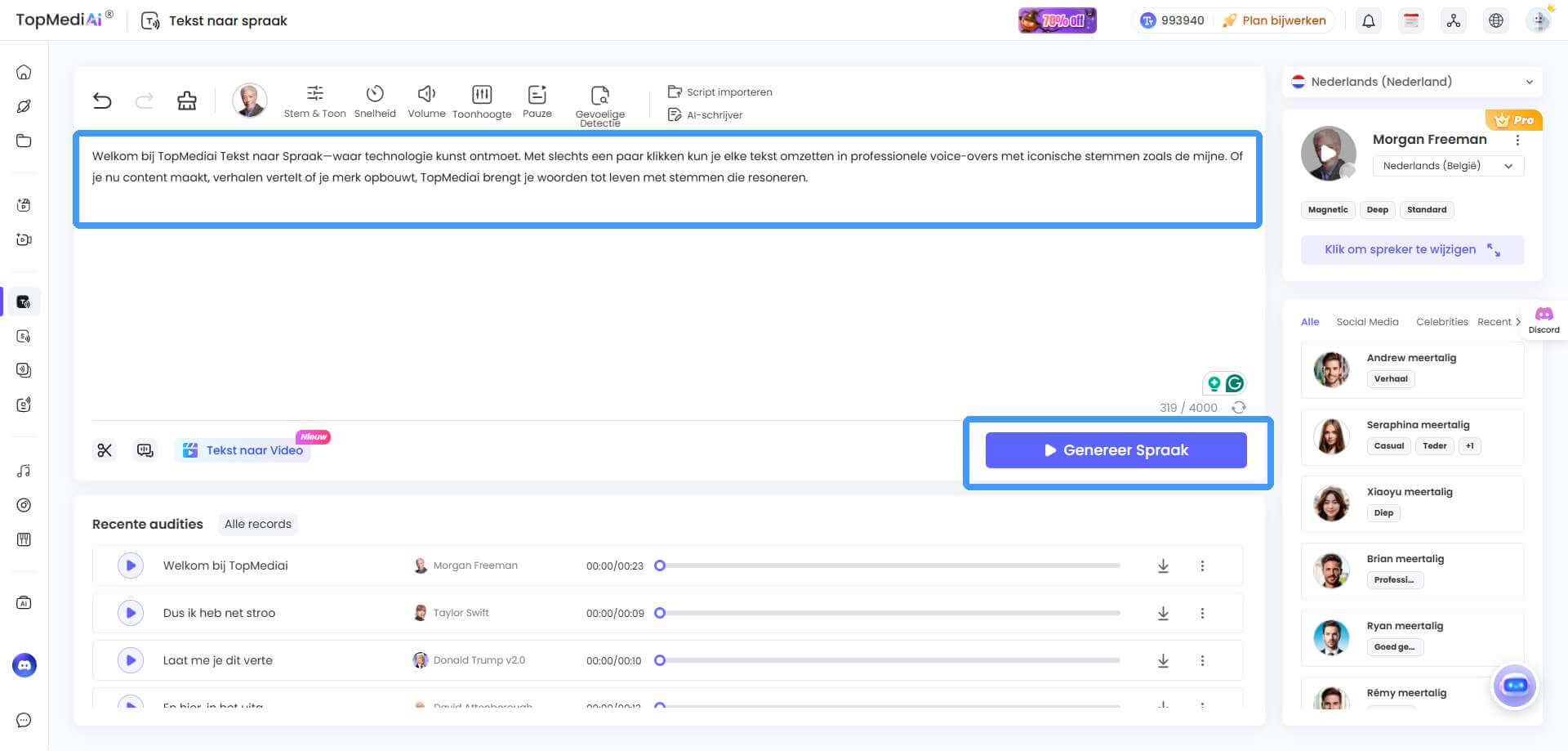Expand more voice categories after Recent
The image size is (1568, 751).
click(1518, 322)
